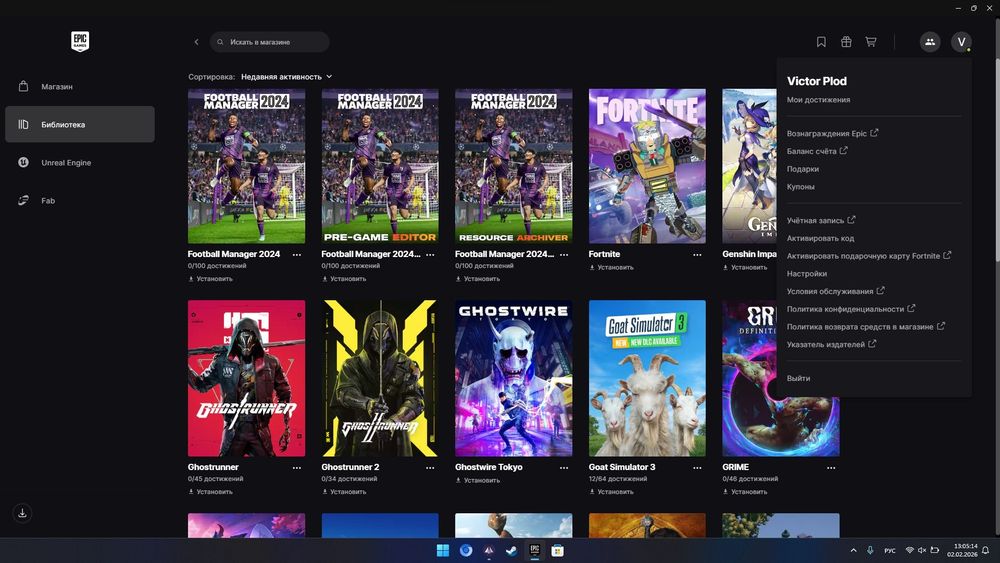Screen dimensions: 1000x563
Task: Open options dots for Goat Simulator 3
Action: pyautogui.click(x=697, y=467)
